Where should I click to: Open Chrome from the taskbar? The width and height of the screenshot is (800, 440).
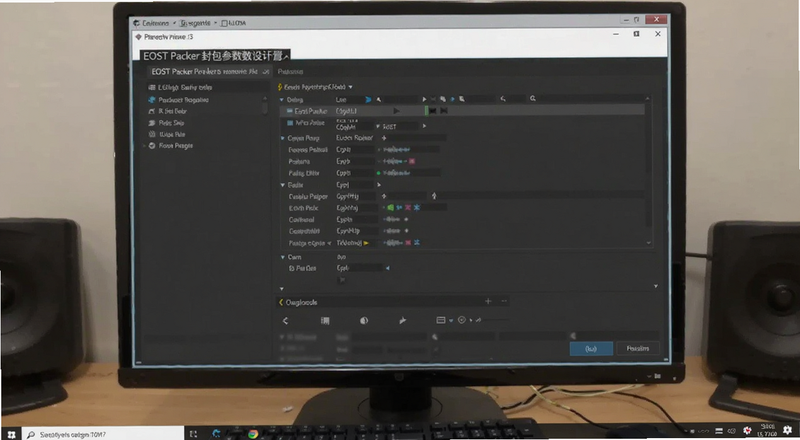point(253,434)
